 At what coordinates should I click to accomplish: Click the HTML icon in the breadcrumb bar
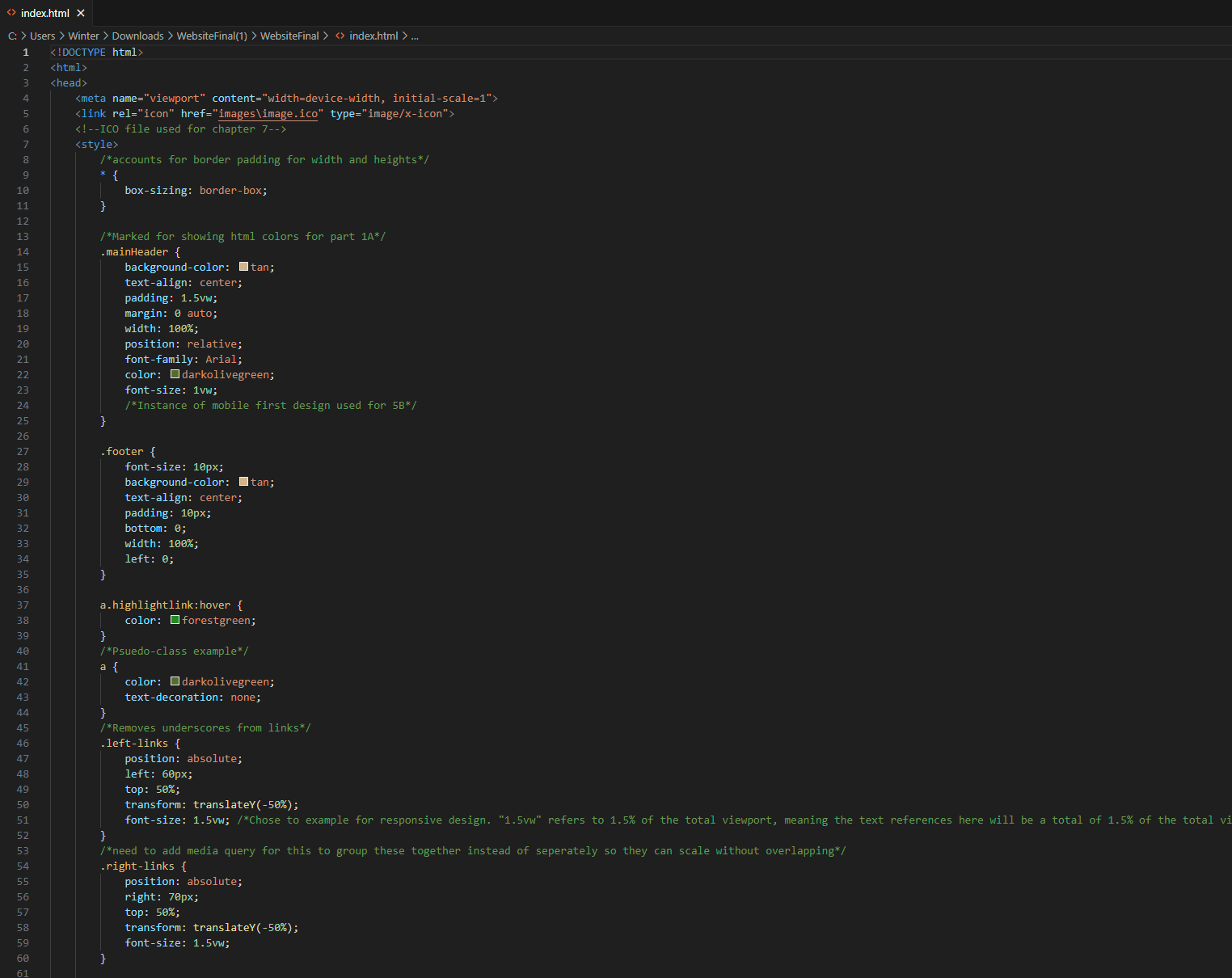click(340, 36)
